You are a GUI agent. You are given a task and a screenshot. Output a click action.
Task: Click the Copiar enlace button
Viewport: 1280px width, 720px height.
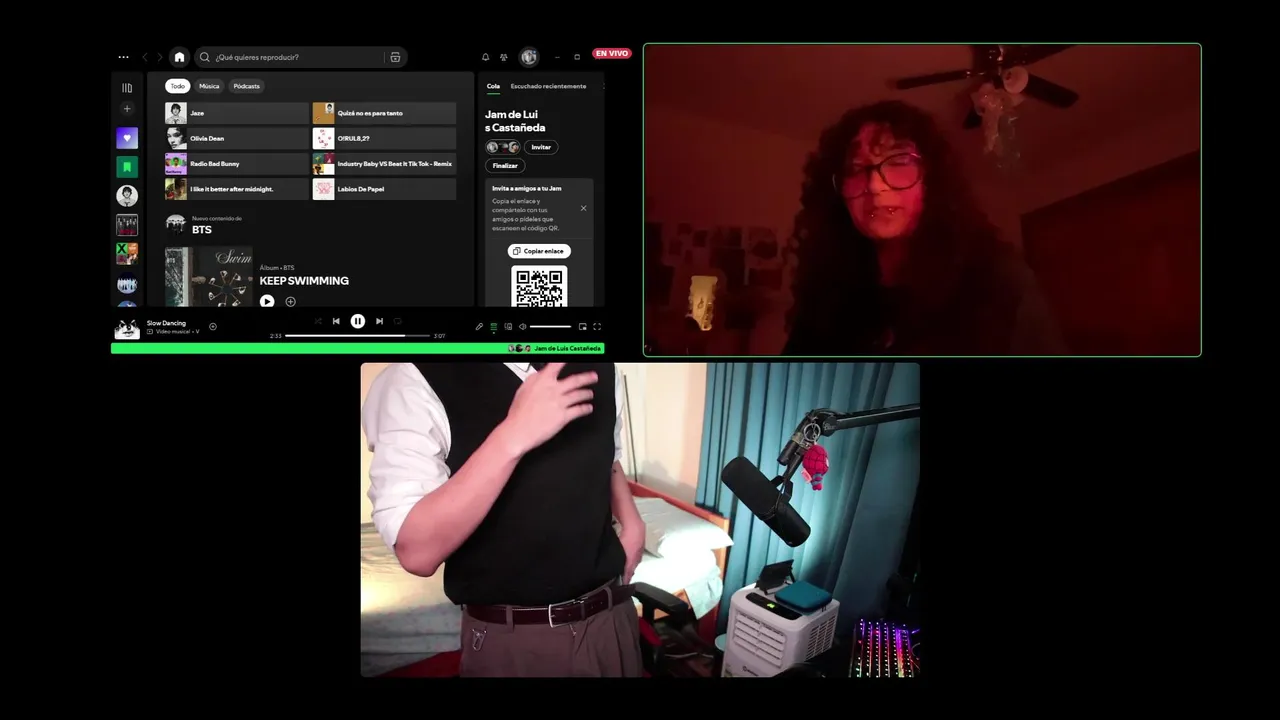539,251
